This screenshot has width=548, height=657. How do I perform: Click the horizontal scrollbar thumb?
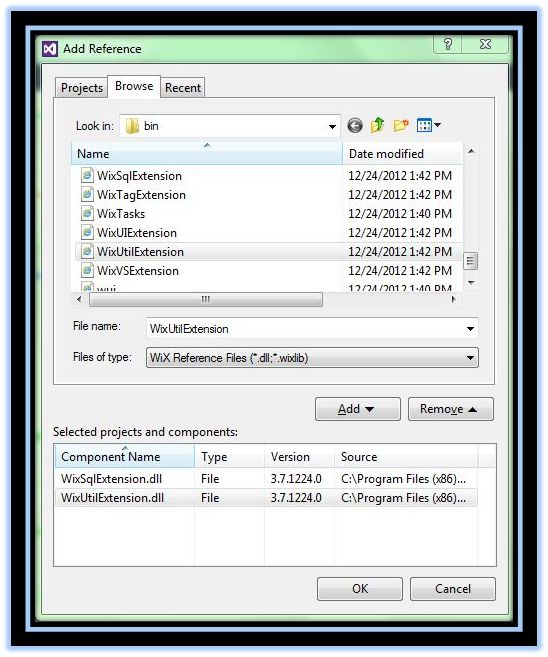pos(206,300)
